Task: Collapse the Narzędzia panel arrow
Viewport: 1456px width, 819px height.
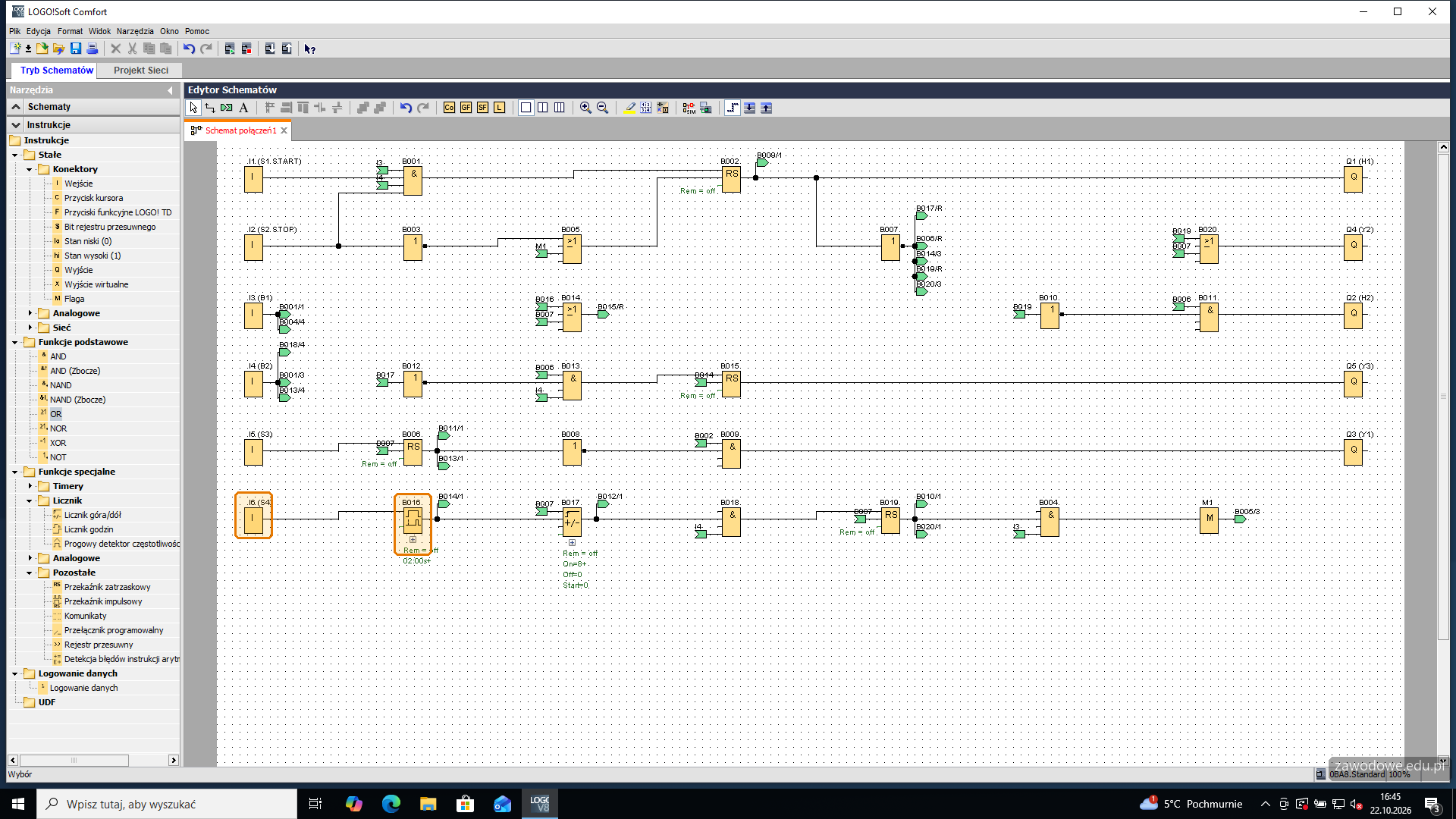Action: click(x=170, y=90)
